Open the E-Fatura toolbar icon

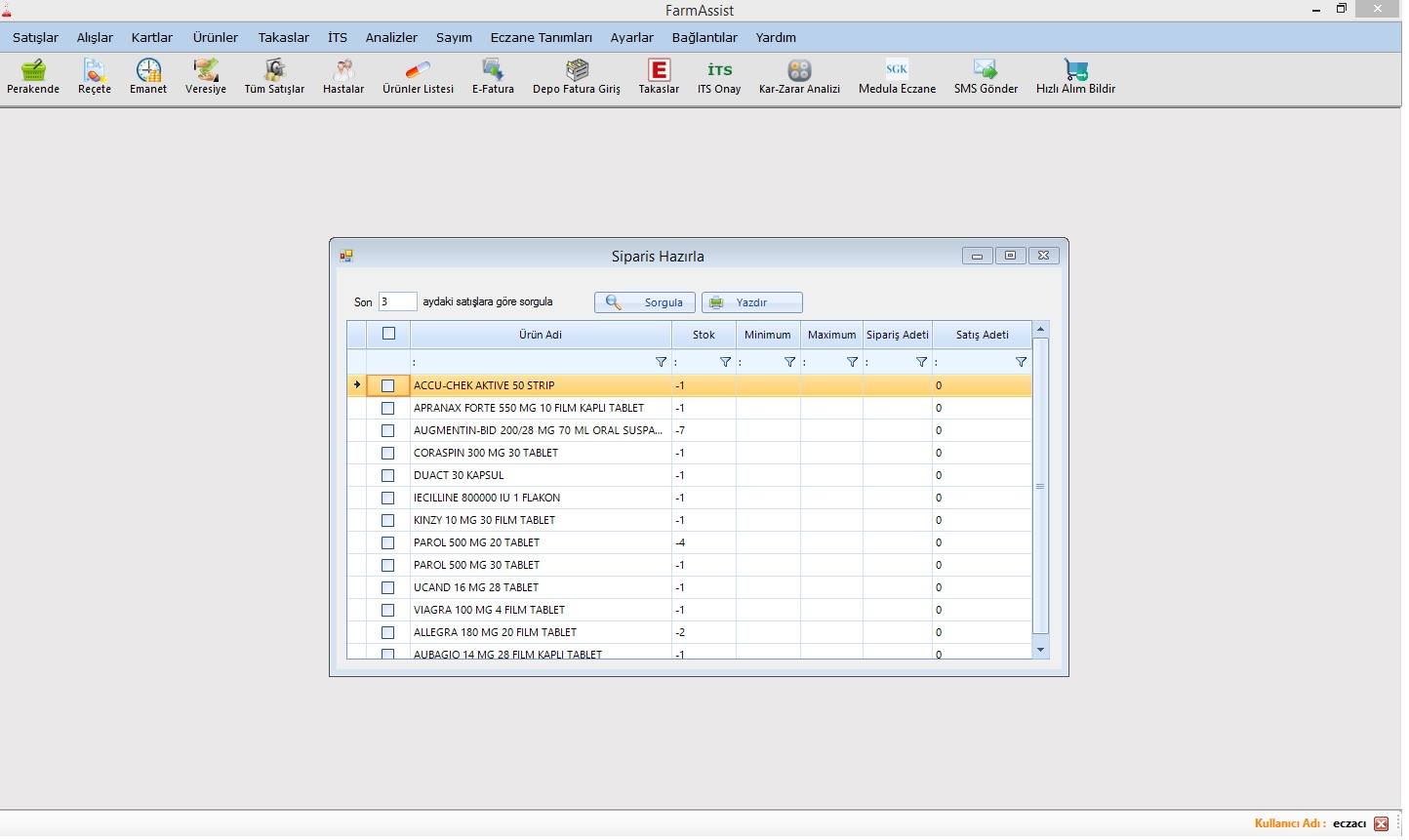[x=493, y=70]
